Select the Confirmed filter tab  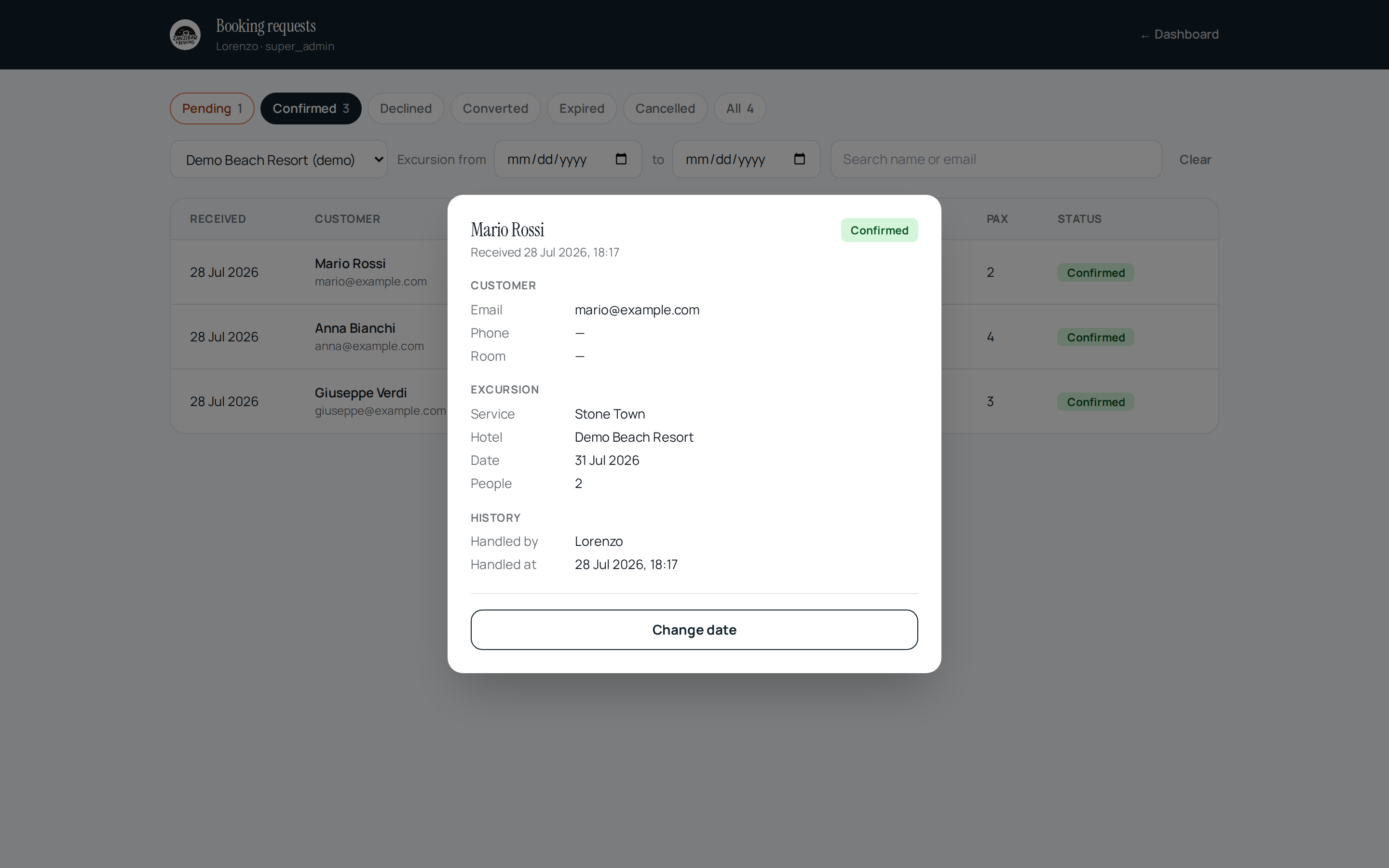[x=311, y=108]
